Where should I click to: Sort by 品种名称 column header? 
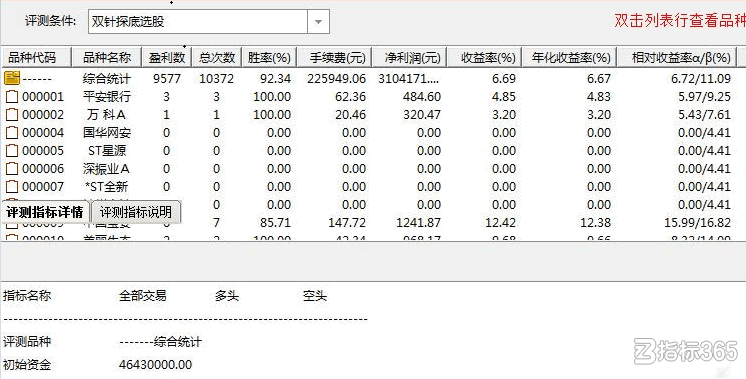[x=107, y=58]
